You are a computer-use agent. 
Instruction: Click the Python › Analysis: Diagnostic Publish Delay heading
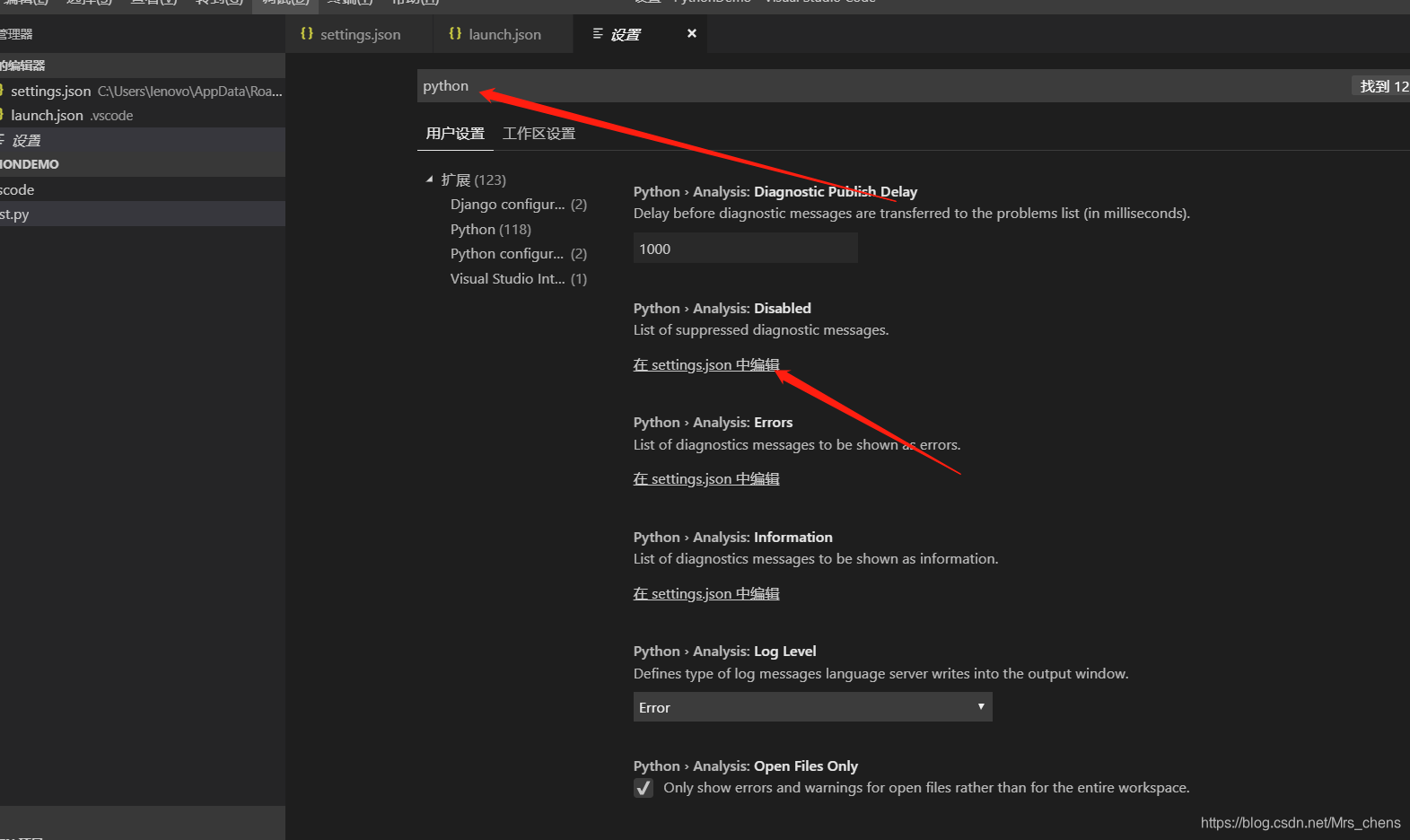pyautogui.click(x=775, y=192)
